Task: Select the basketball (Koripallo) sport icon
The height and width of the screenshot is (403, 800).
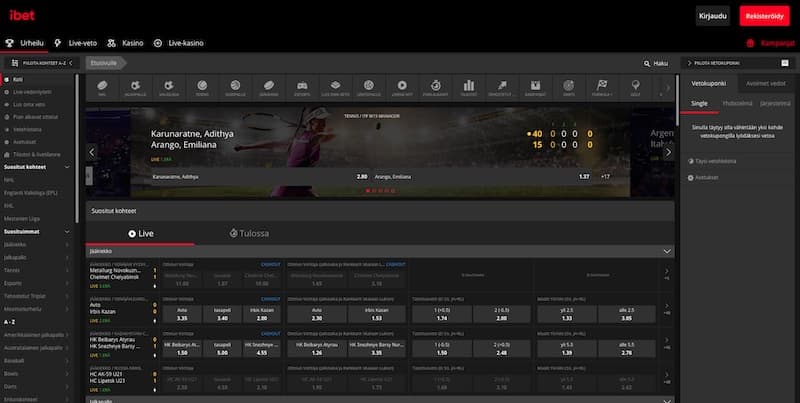Action: (235, 88)
